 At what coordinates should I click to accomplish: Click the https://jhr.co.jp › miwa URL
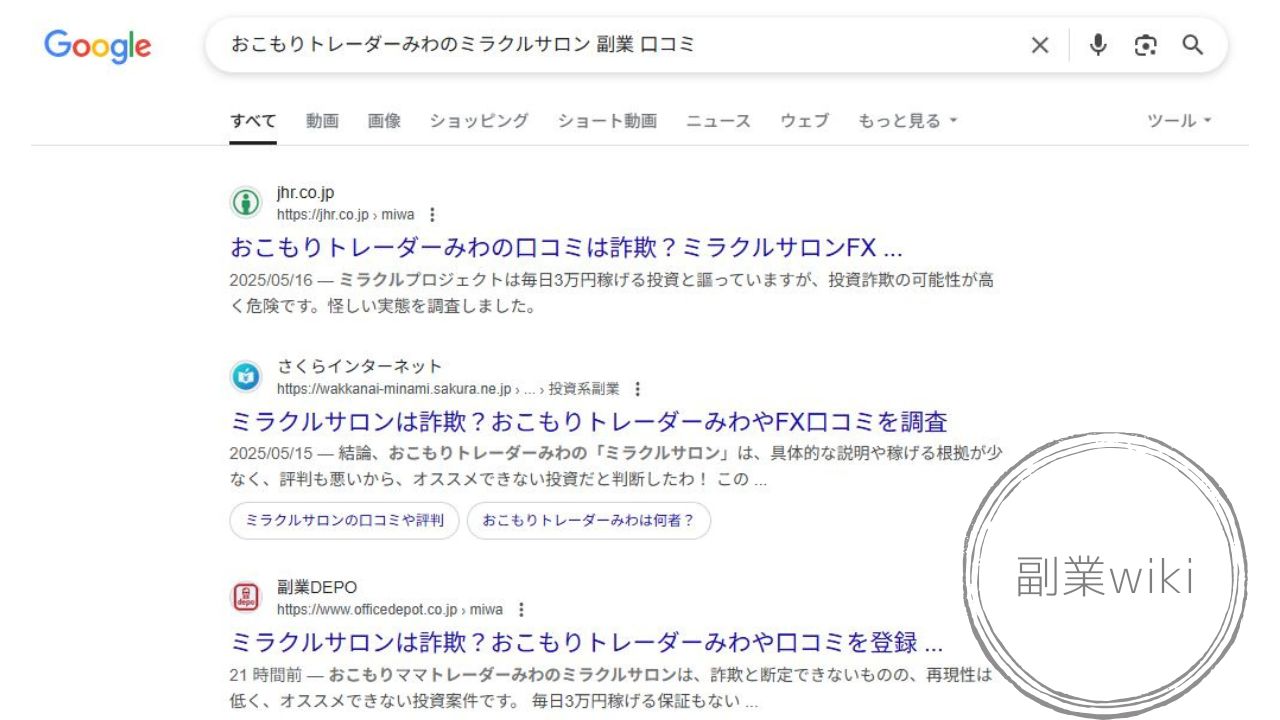pyautogui.click(x=345, y=215)
